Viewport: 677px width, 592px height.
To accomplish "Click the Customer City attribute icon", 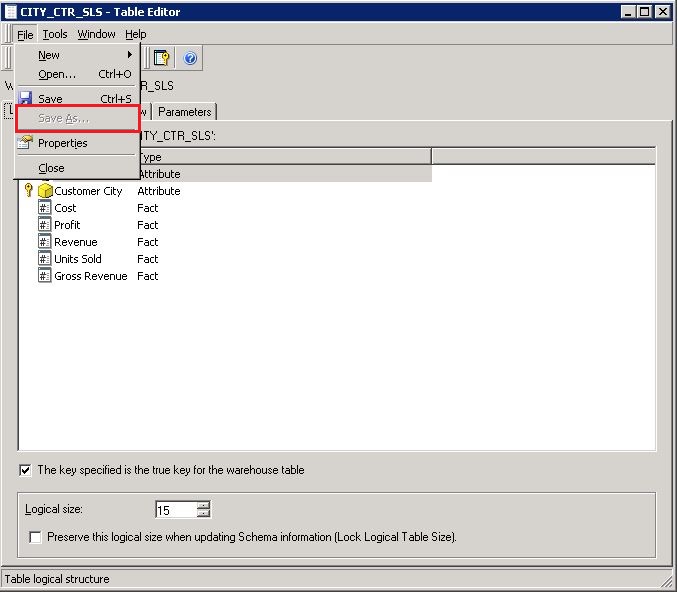I will point(45,190).
